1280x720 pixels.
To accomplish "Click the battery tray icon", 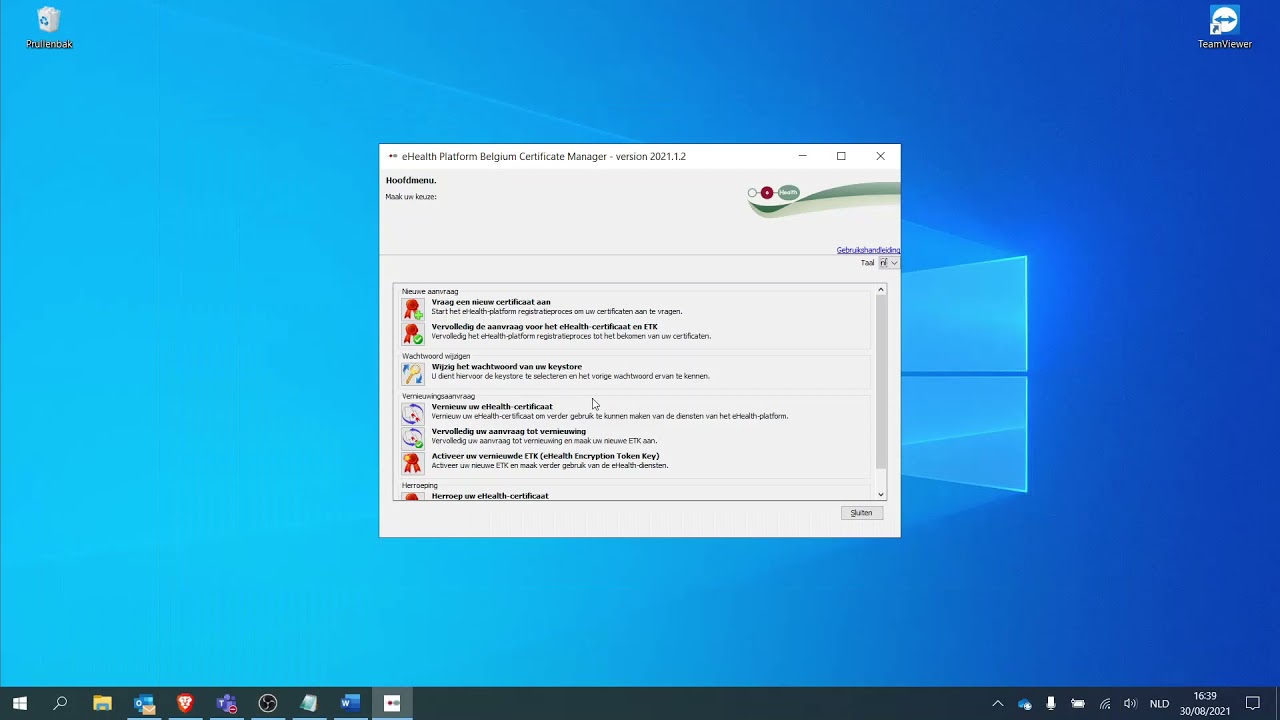I will [1077, 704].
